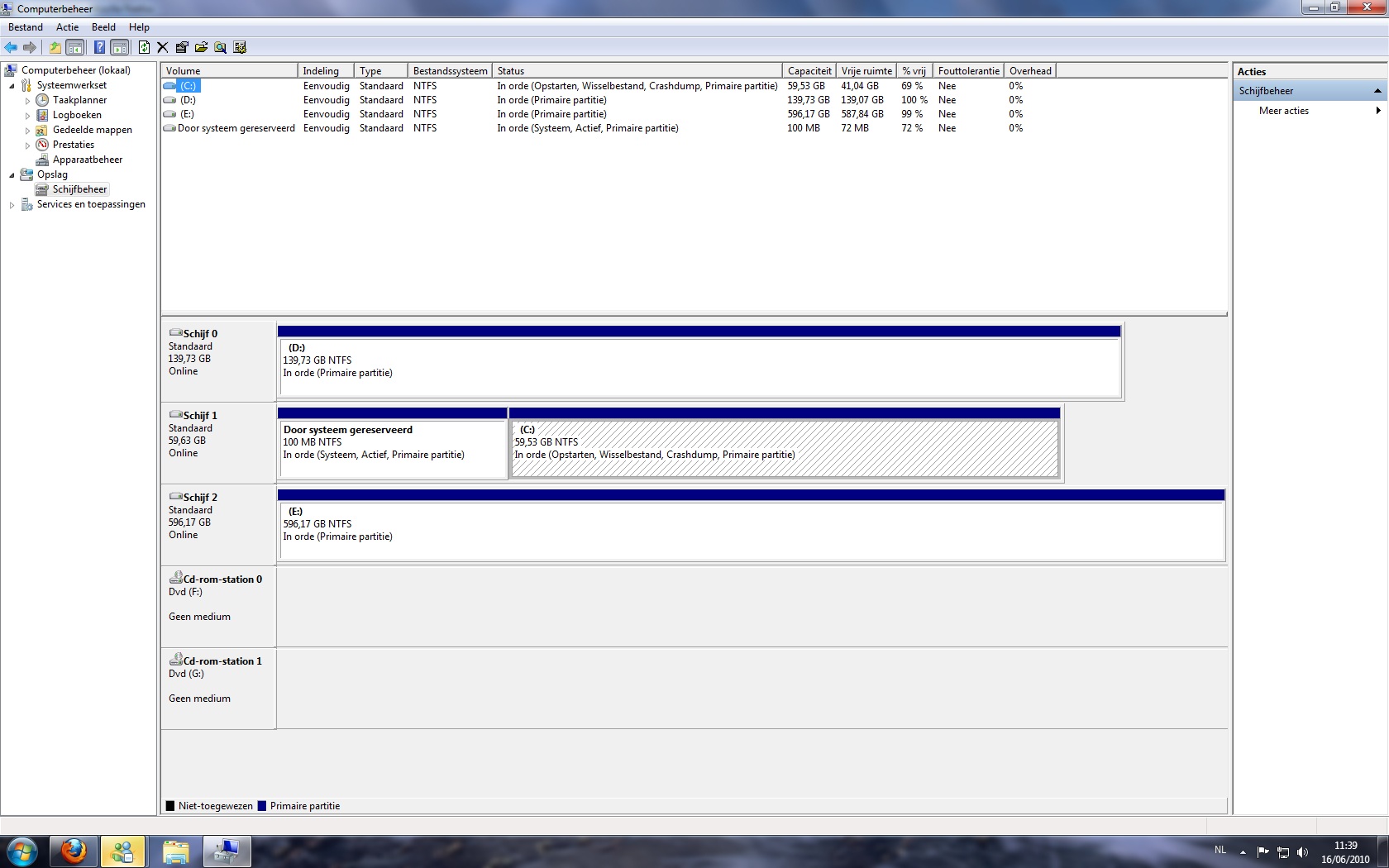Screen dimensions: 1389x868
Task: Collapse the Systeemwerkset tree node
Action: [12, 86]
